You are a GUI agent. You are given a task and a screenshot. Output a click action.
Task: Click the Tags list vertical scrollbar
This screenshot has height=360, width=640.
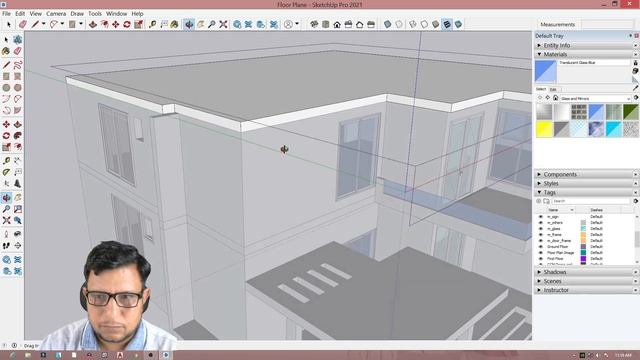point(636,239)
